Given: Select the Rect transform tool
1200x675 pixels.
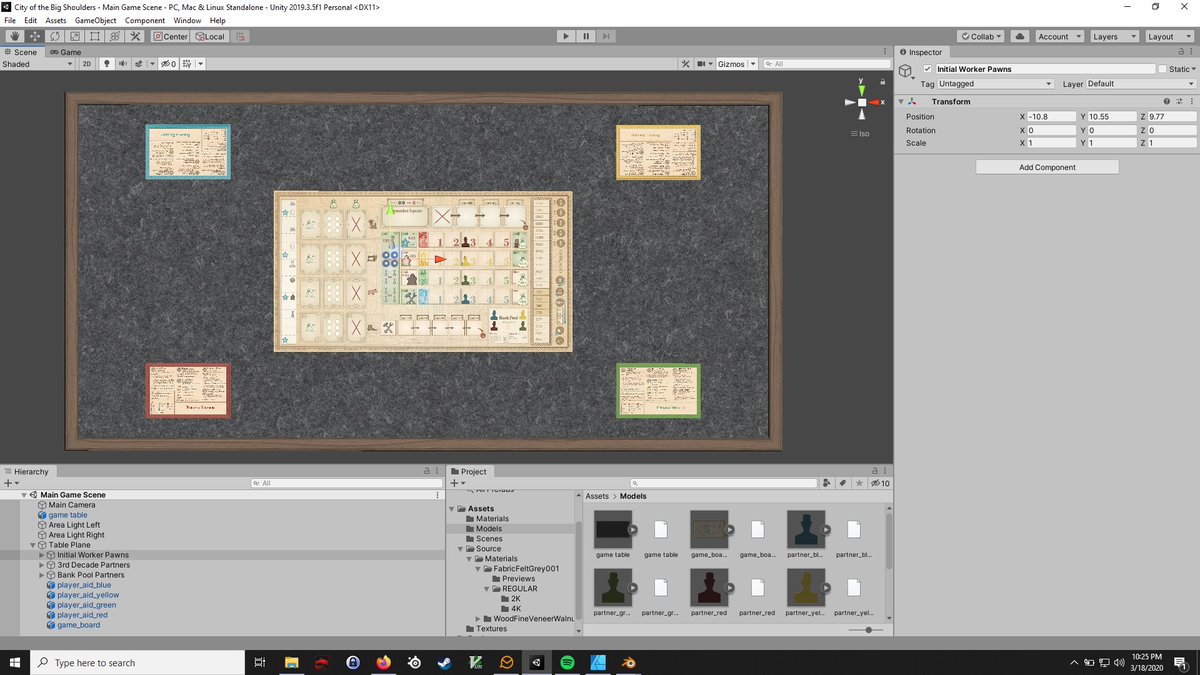Looking at the screenshot, I should click(96, 36).
